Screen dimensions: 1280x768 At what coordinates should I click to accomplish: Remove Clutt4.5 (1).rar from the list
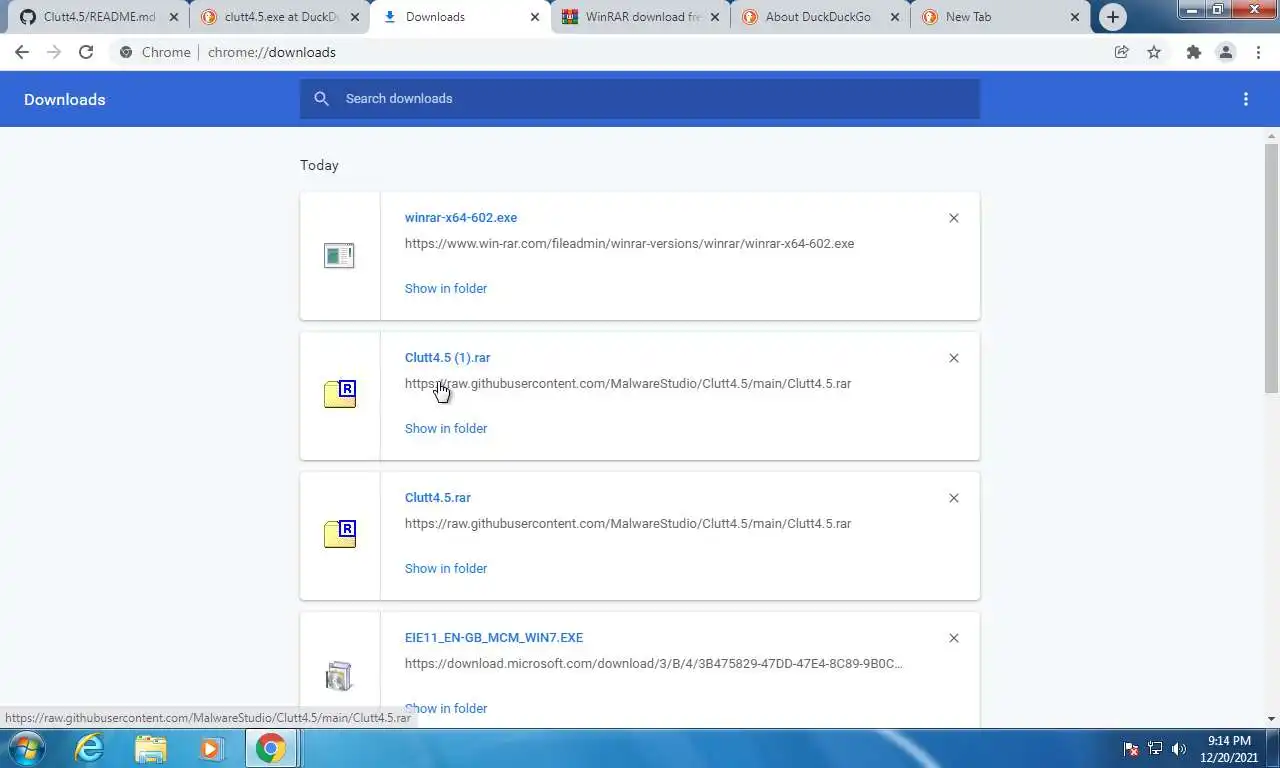pyautogui.click(x=954, y=358)
